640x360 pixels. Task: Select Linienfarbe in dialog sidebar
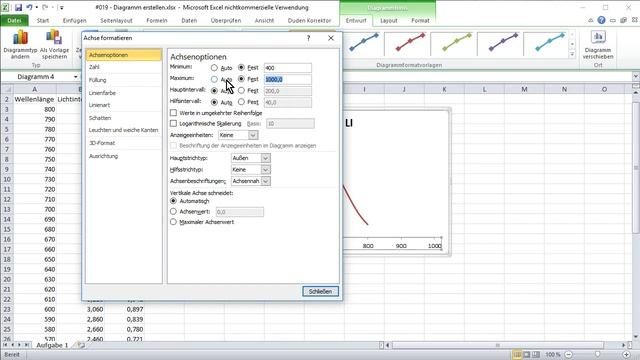pyautogui.click(x=124, y=93)
